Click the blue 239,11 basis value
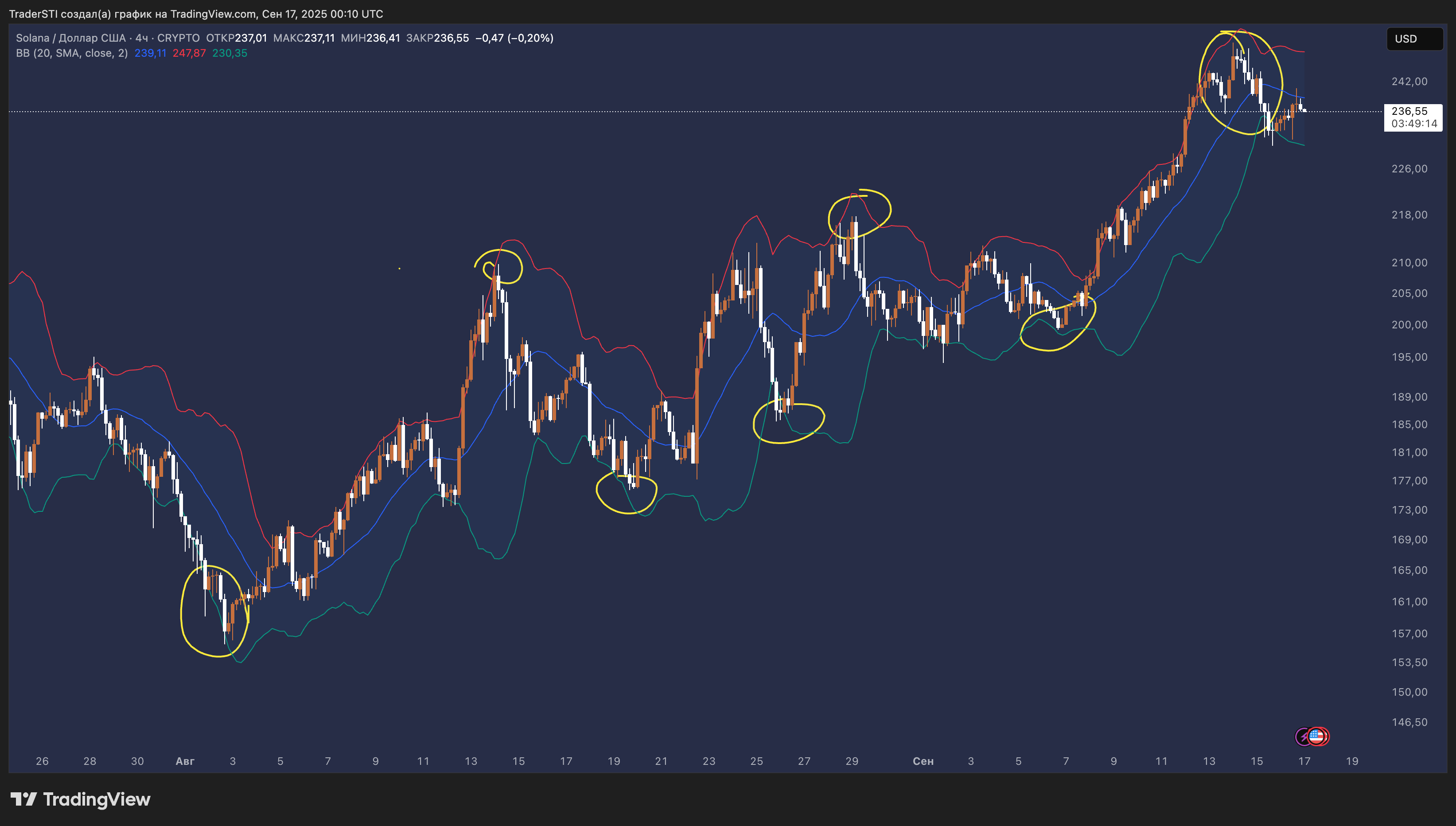 coord(150,53)
